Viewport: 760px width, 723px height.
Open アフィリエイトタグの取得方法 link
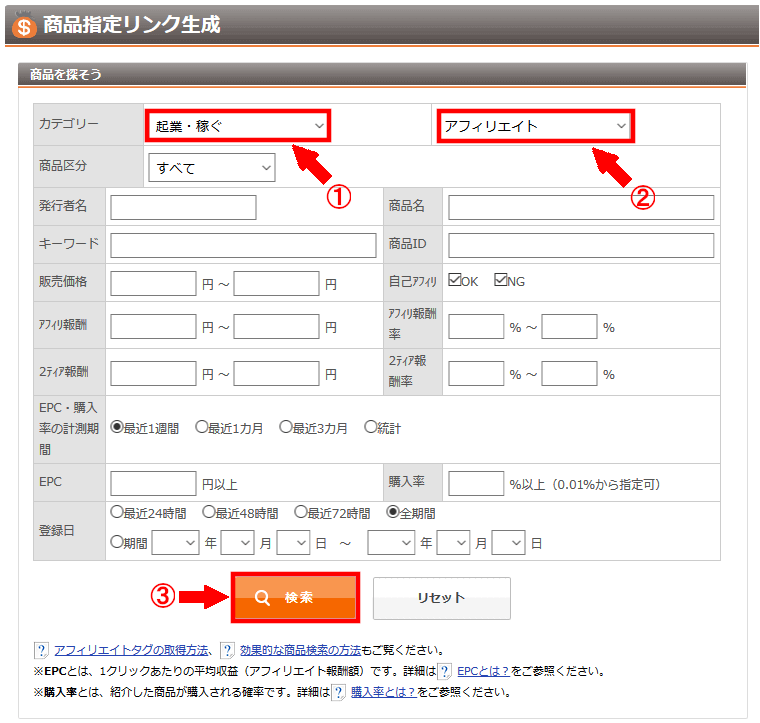pos(131,650)
